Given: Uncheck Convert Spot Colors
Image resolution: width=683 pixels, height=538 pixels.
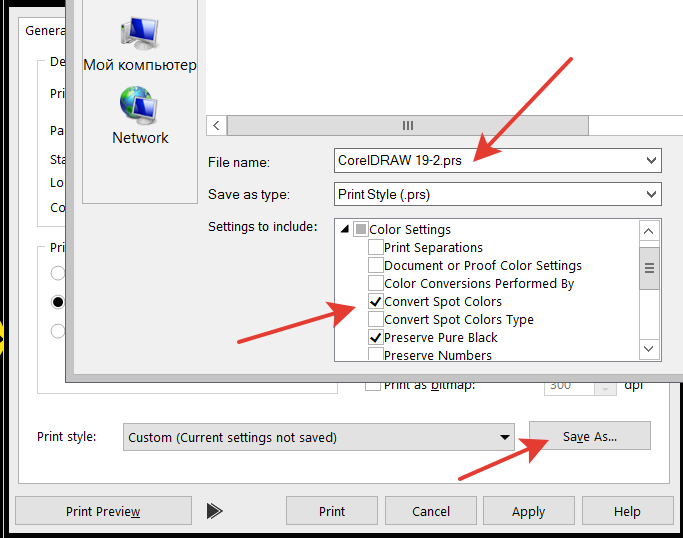Looking at the screenshot, I should (x=375, y=301).
